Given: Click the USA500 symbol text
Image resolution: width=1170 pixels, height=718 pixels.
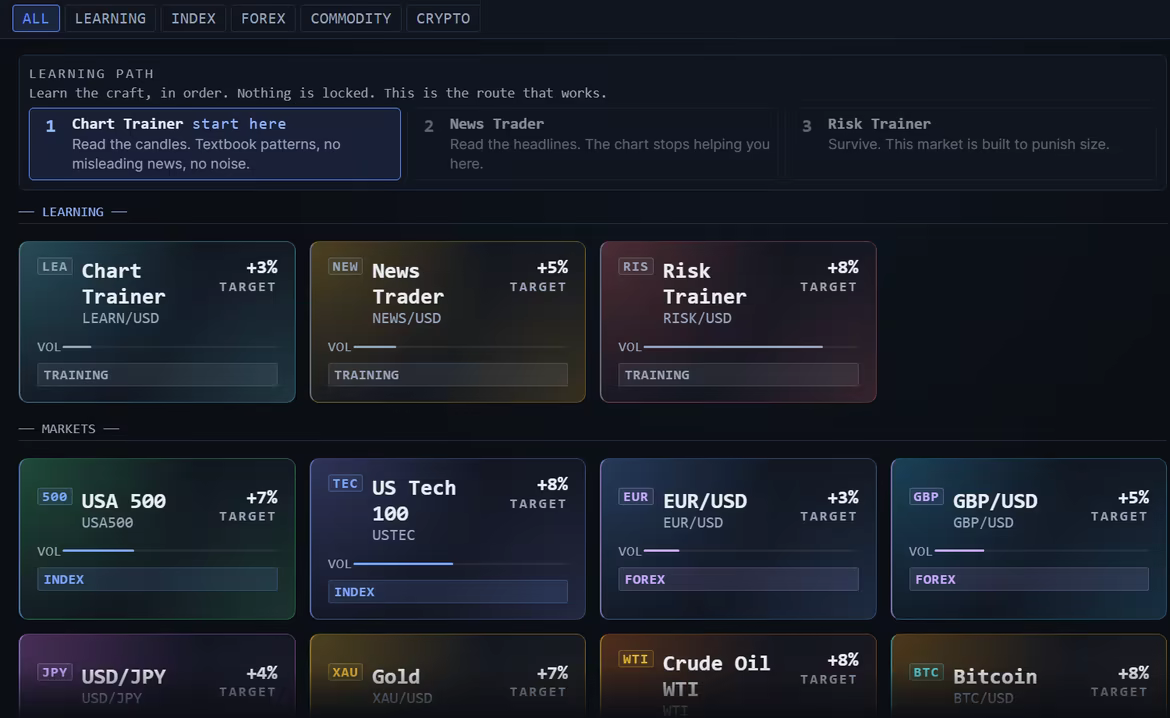Looking at the screenshot, I should point(107,522).
